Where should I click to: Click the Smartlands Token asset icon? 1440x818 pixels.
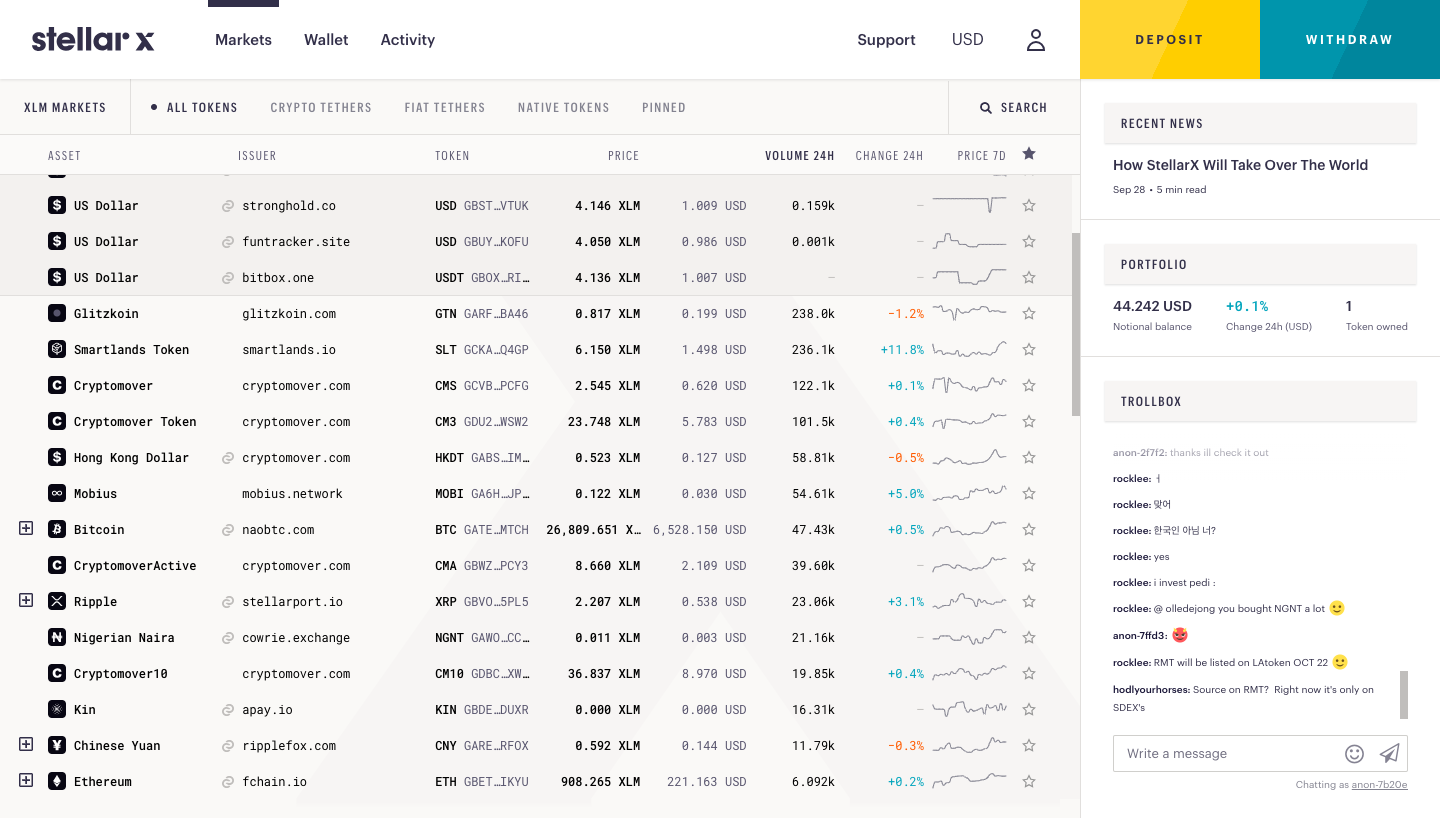[x=57, y=350]
